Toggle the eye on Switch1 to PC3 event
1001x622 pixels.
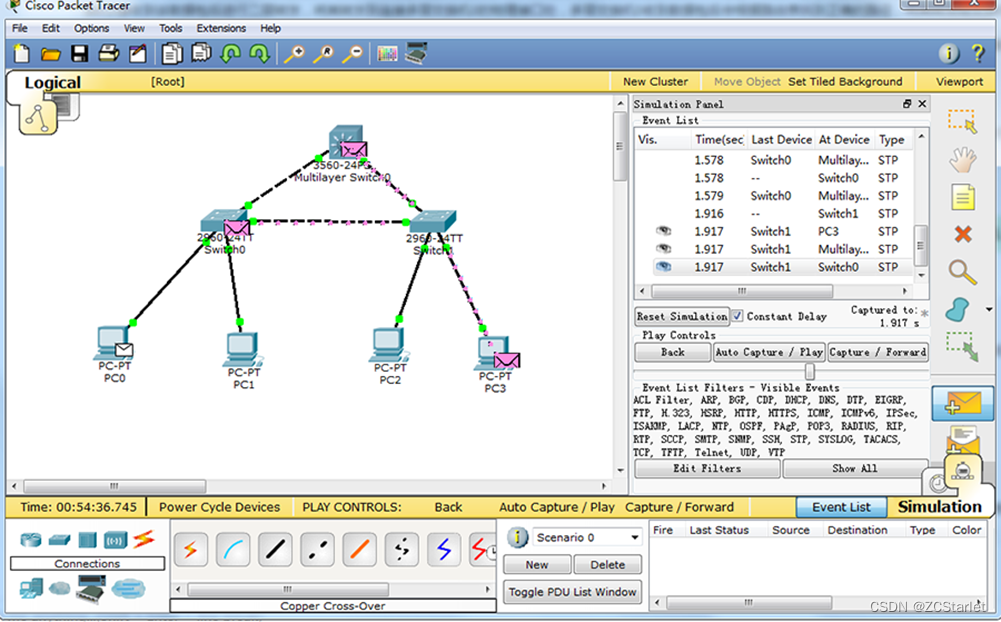664,231
